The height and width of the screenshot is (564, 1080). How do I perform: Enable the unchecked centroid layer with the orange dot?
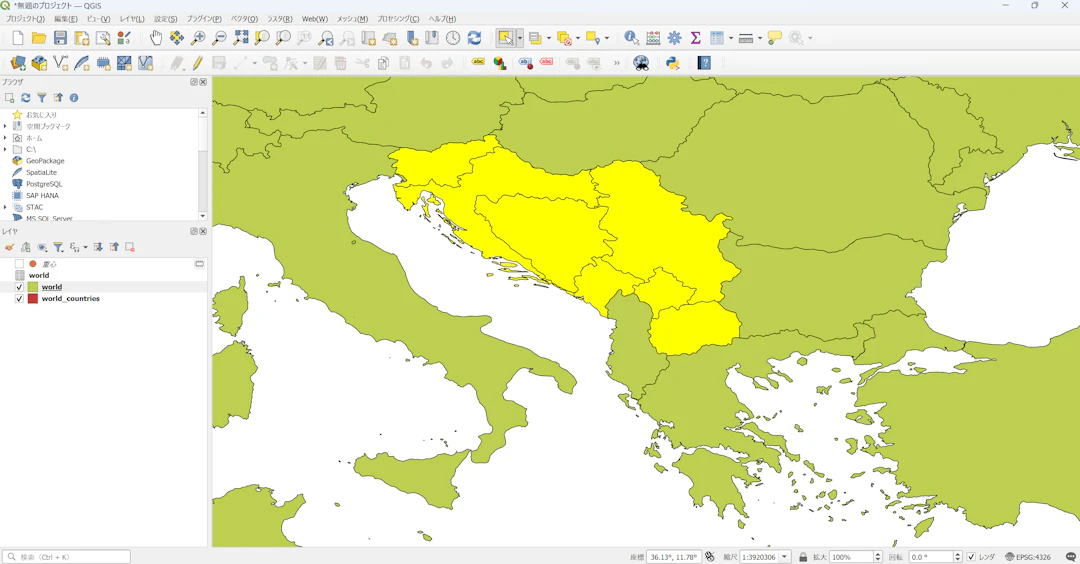tap(19, 264)
